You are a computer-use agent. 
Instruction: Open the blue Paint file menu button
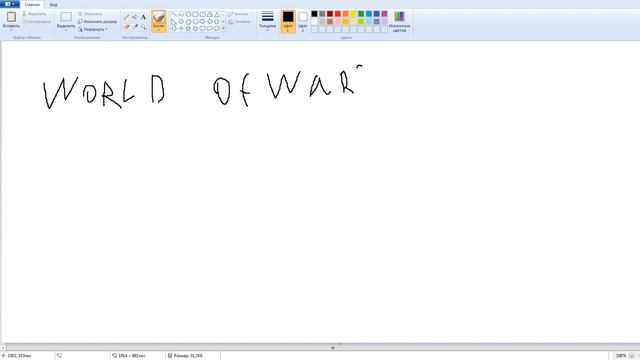(9, 4)
